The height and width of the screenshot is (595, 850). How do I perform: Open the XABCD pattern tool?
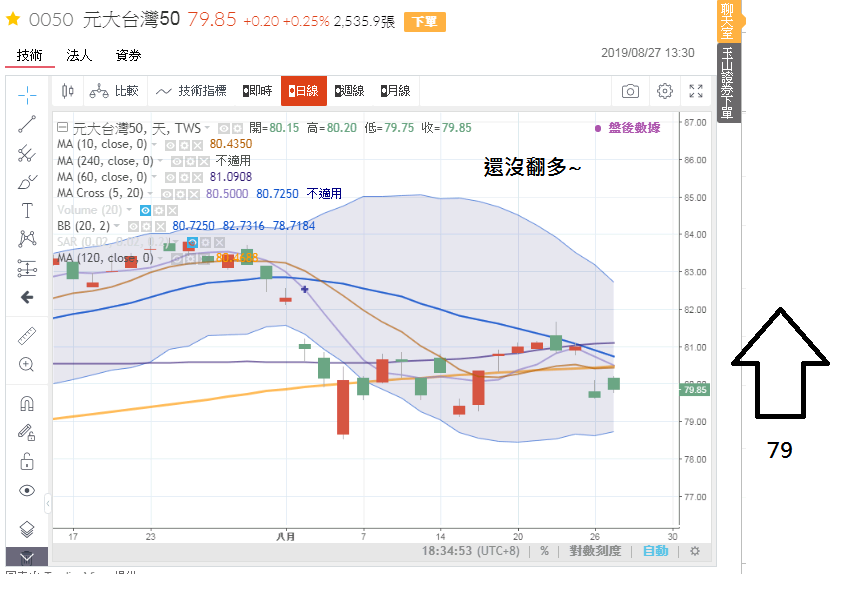[27, 239]
